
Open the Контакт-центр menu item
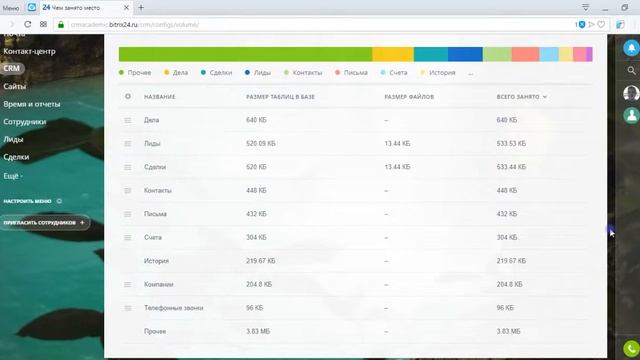click(x=29, y=51)
